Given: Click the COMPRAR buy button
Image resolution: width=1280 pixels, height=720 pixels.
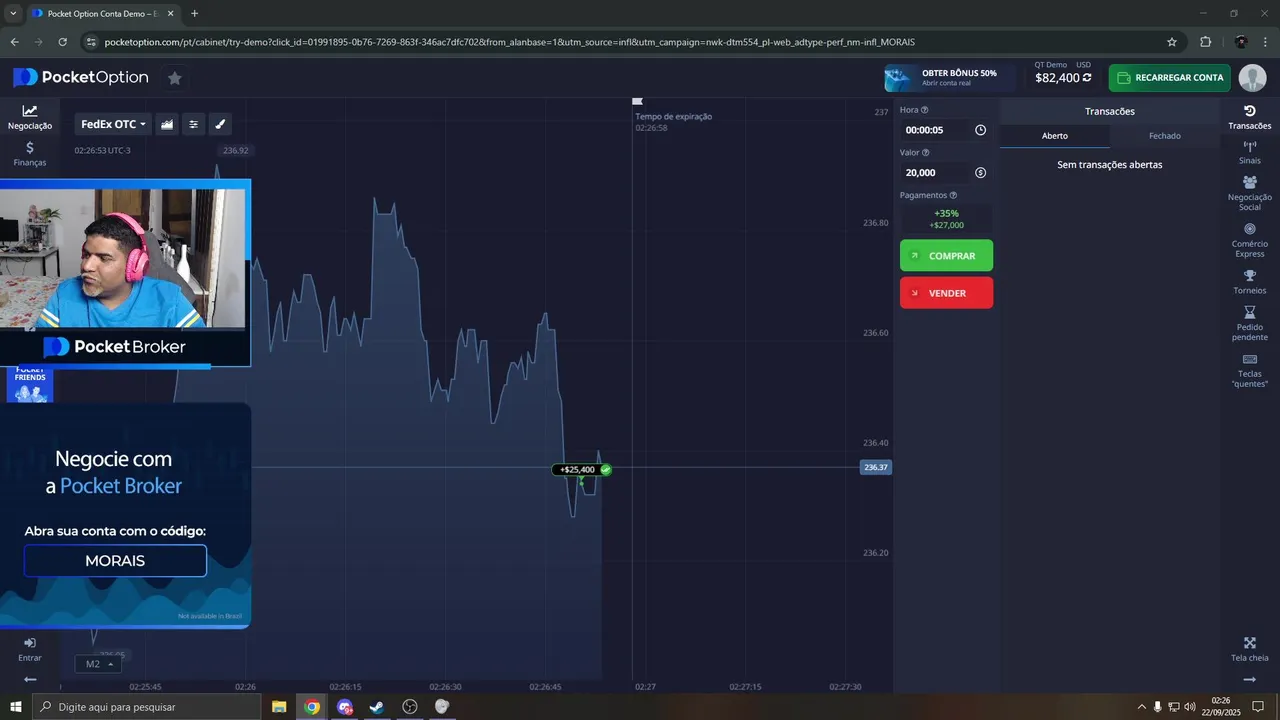Looking at the screenshot, I should tap(946, 256).
